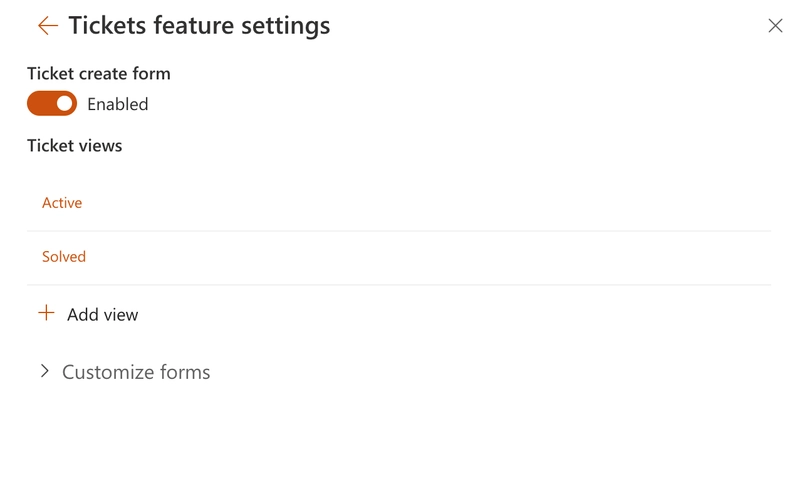
Task: Select the Solved row in views list
Action: pos(398,257)
